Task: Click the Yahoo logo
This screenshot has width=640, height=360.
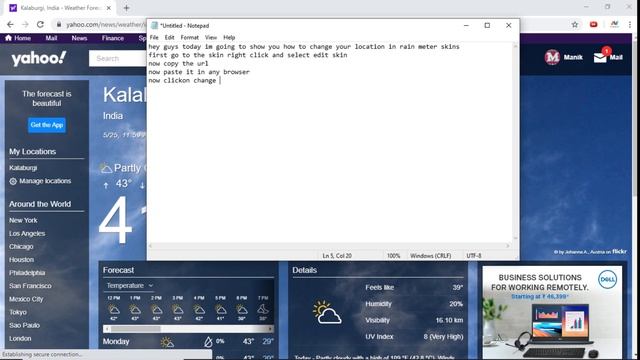Action: [39, 58]
